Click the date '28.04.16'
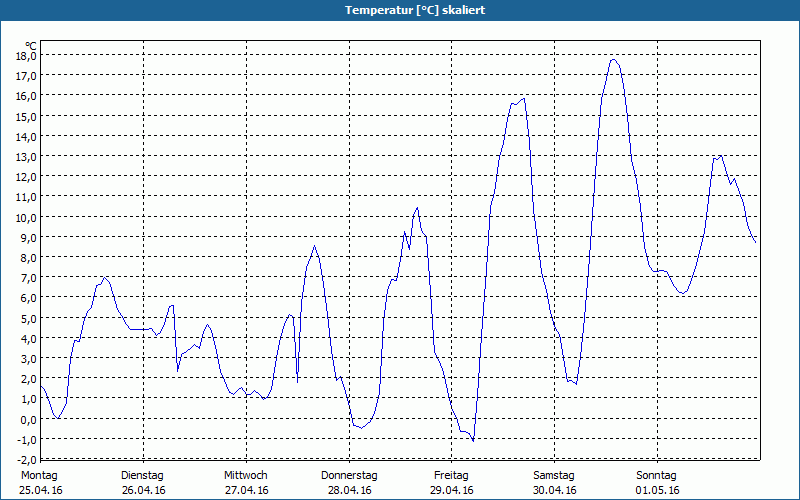This screenshot has height=500, width=800. (349, 491)
